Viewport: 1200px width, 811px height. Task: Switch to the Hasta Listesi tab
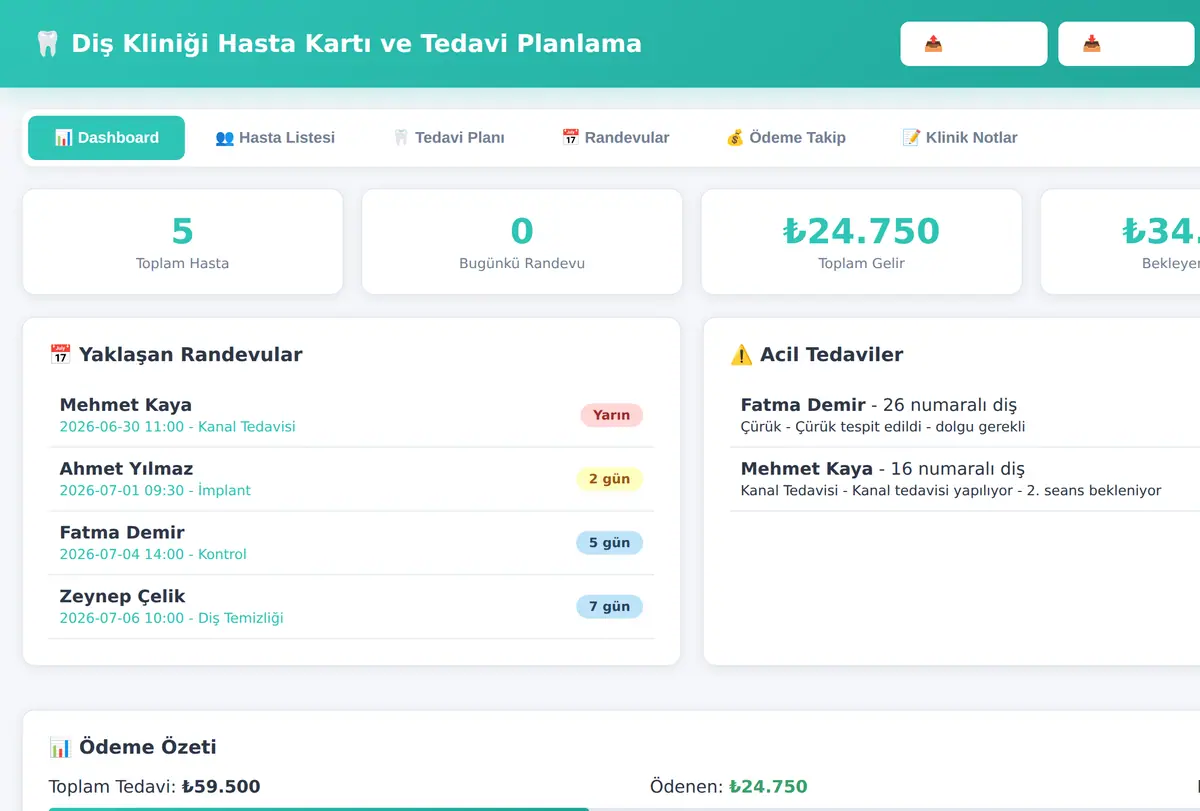pos(275,138)
